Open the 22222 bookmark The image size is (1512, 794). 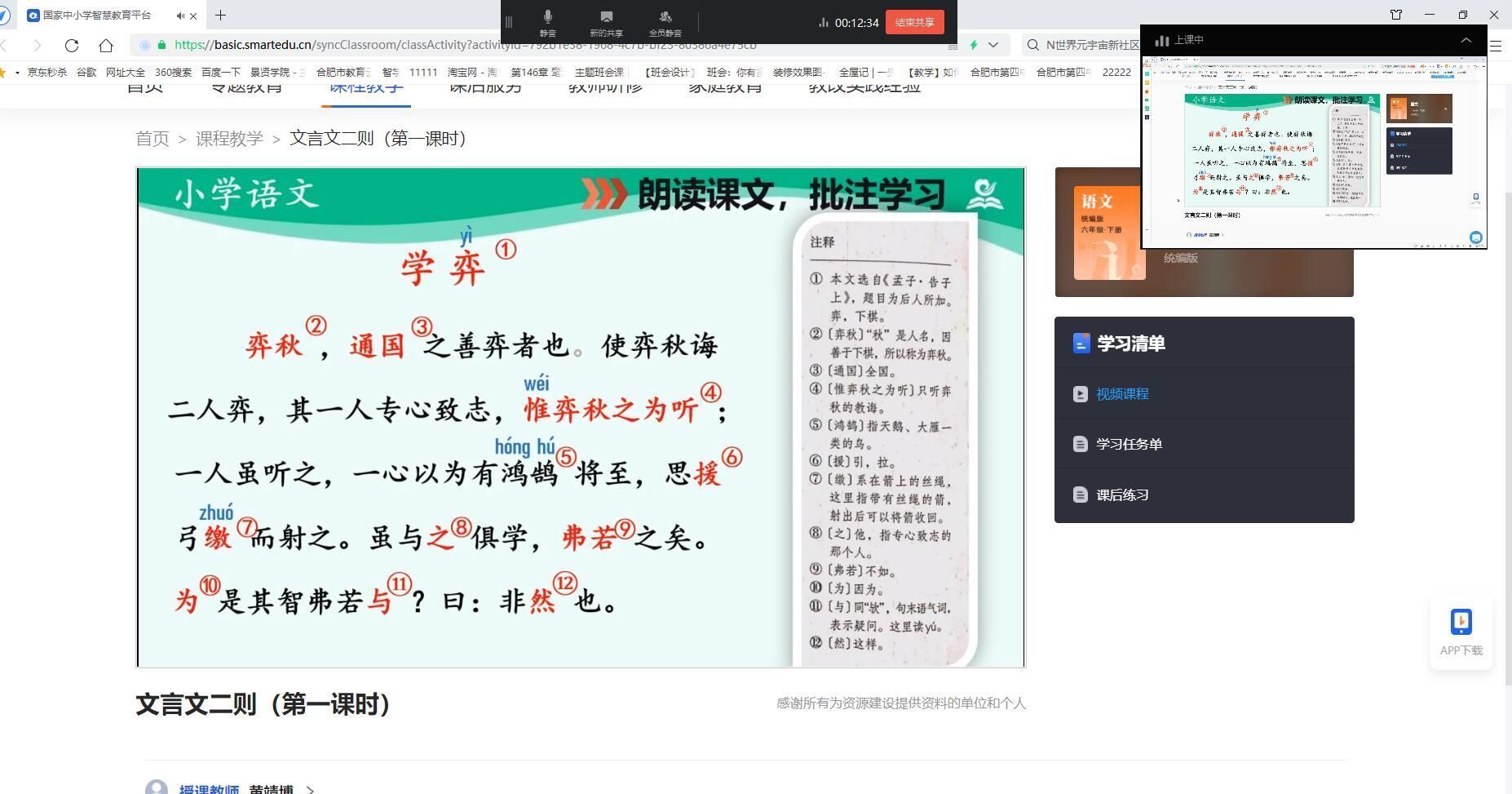coord(1116,73)
